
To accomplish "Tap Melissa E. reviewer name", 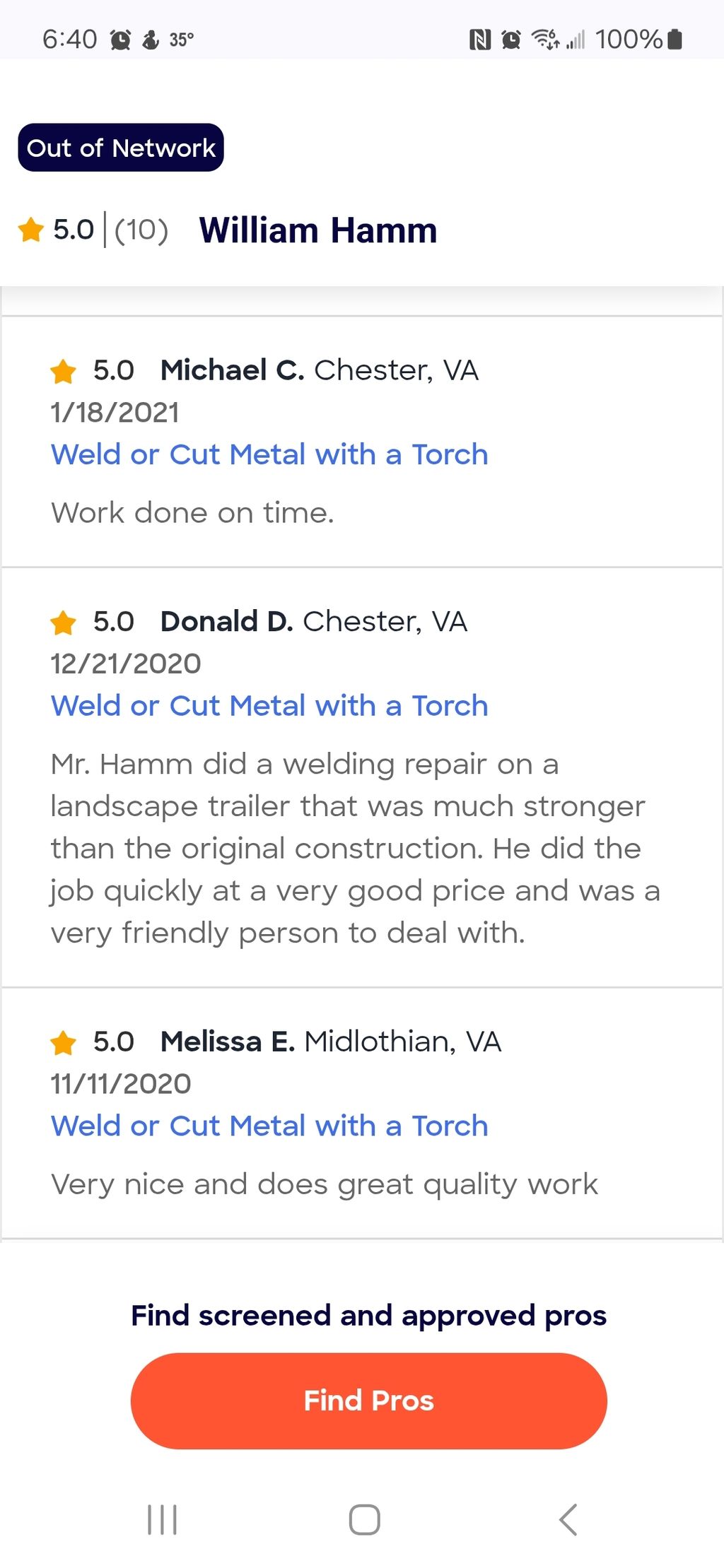I will tap(227, 1042).
